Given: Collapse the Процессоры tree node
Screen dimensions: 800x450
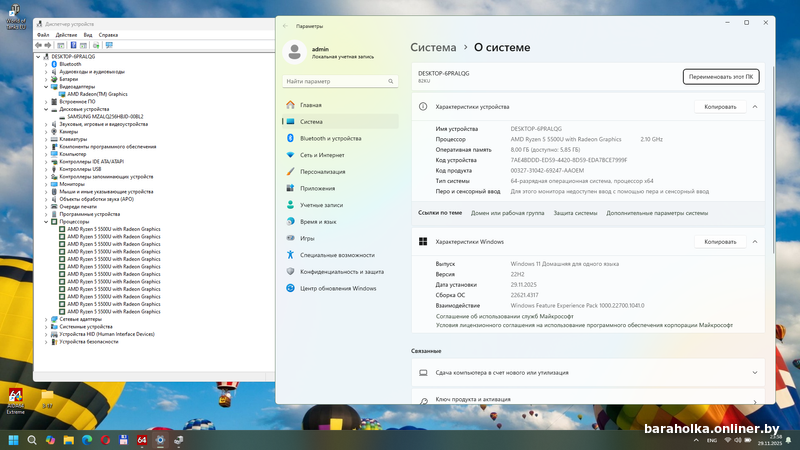Looking at the screenshot, I should coord(47,221).
